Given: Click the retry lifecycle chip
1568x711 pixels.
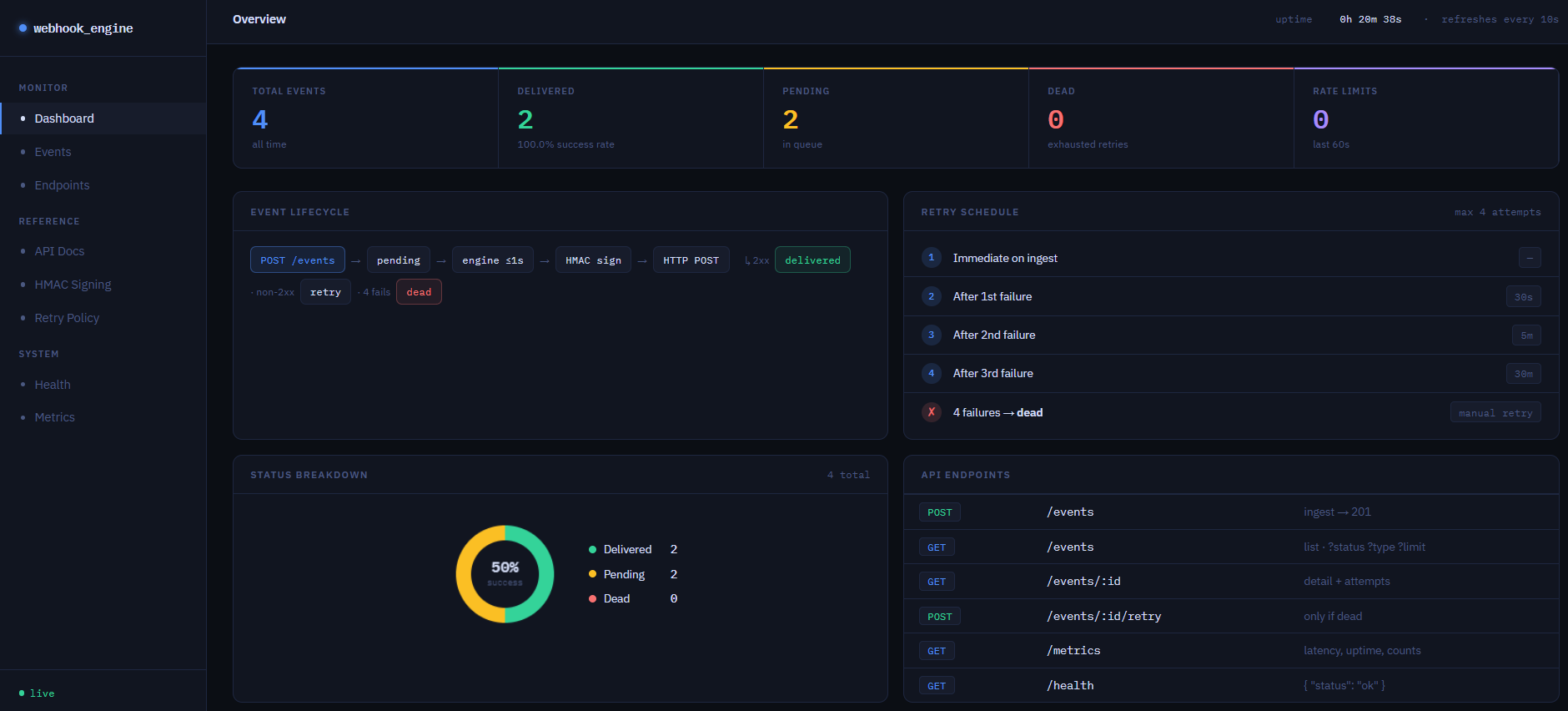Looking at the screenshot, I should (325, 292).
